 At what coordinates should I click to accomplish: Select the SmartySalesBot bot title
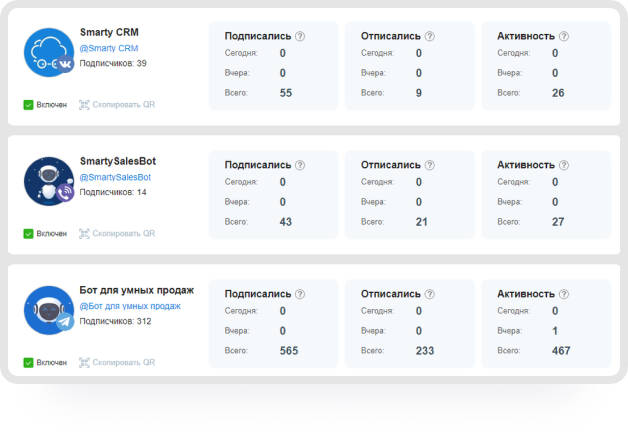click(x=118, y=161)
